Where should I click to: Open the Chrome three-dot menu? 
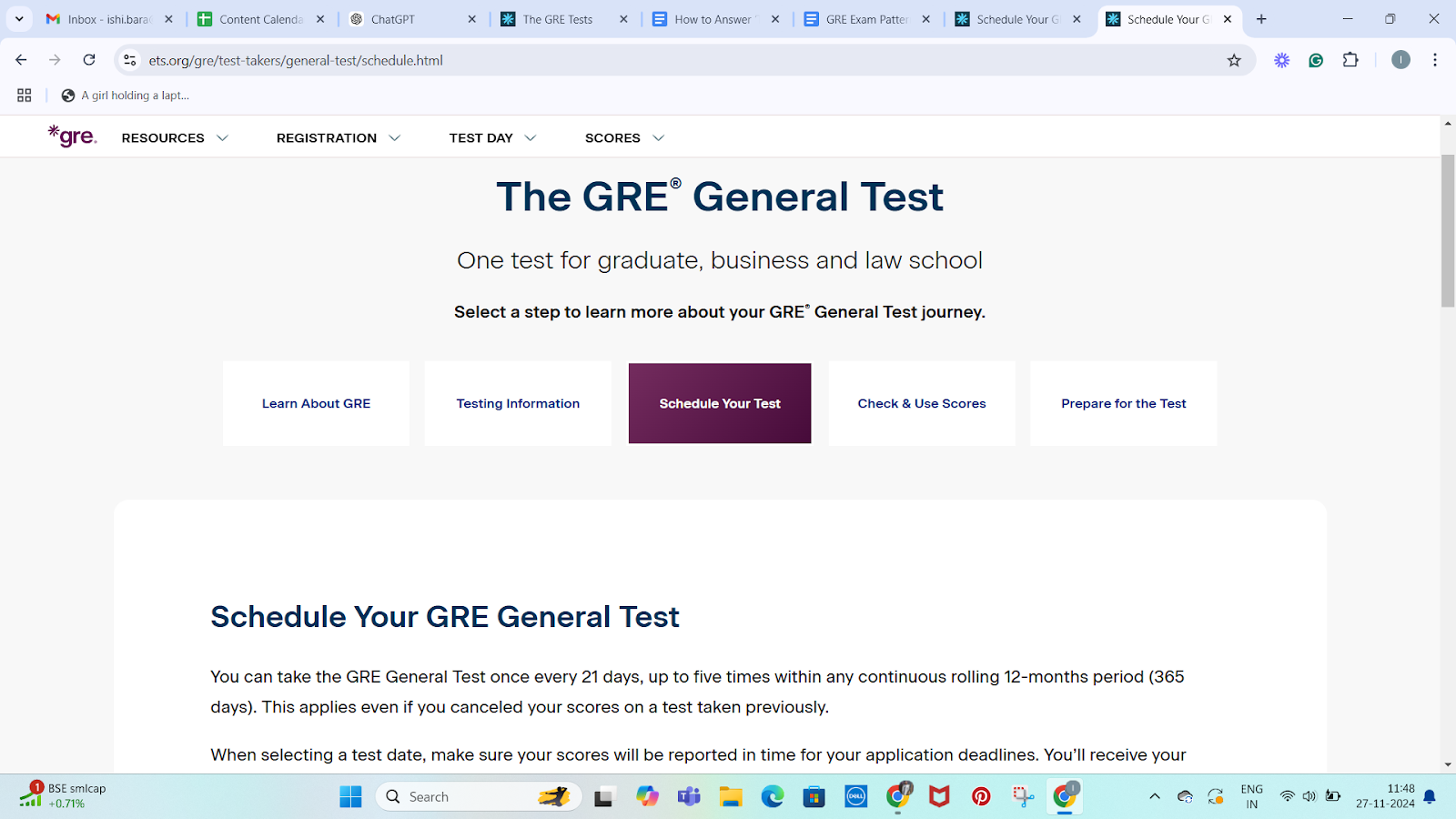(x=1435, y=60)
